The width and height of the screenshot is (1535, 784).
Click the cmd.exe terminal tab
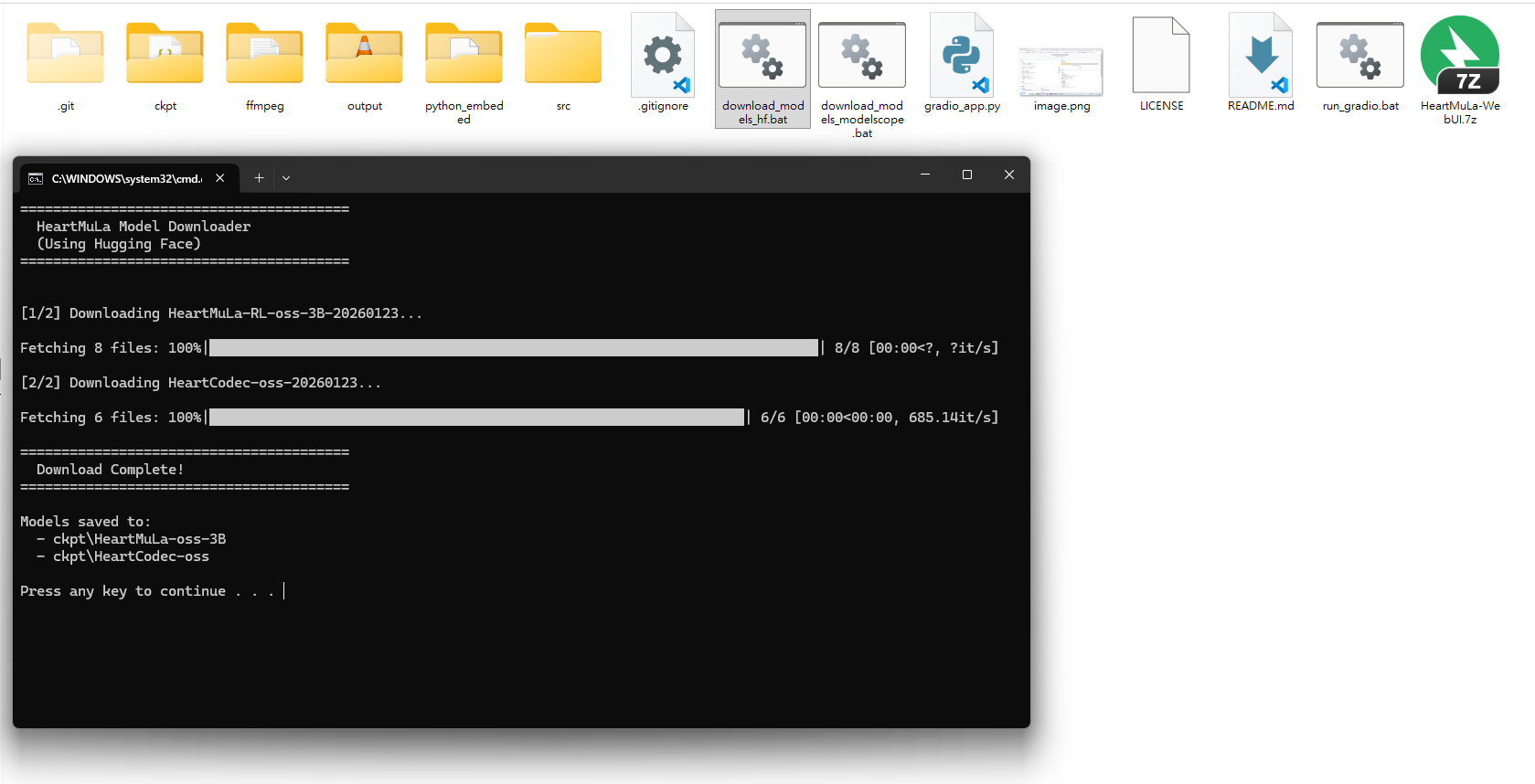pyautogui.click(x=130, y=178)
